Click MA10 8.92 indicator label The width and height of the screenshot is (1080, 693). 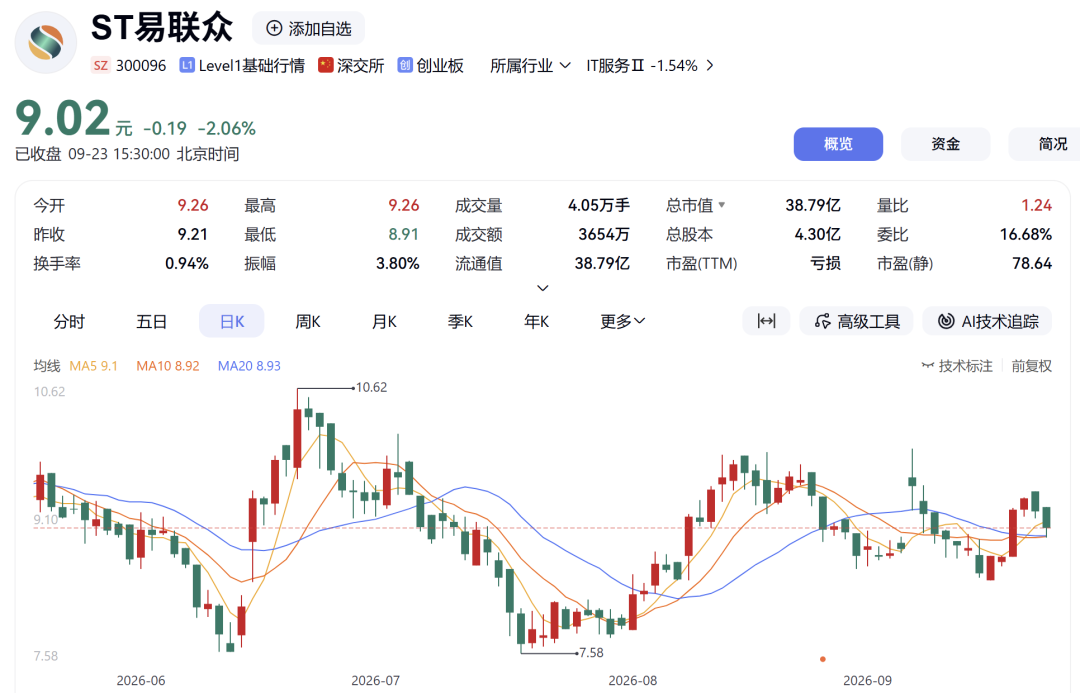point(168,366)
